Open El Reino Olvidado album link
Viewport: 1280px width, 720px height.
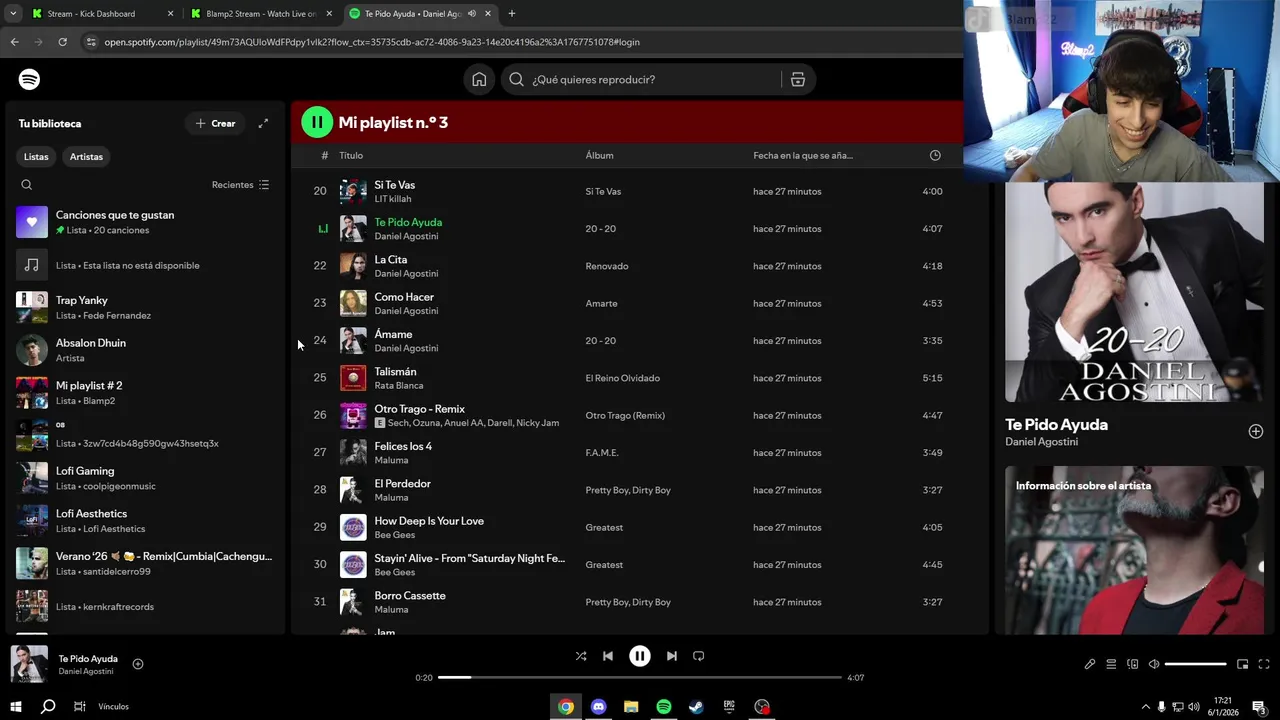622,378
